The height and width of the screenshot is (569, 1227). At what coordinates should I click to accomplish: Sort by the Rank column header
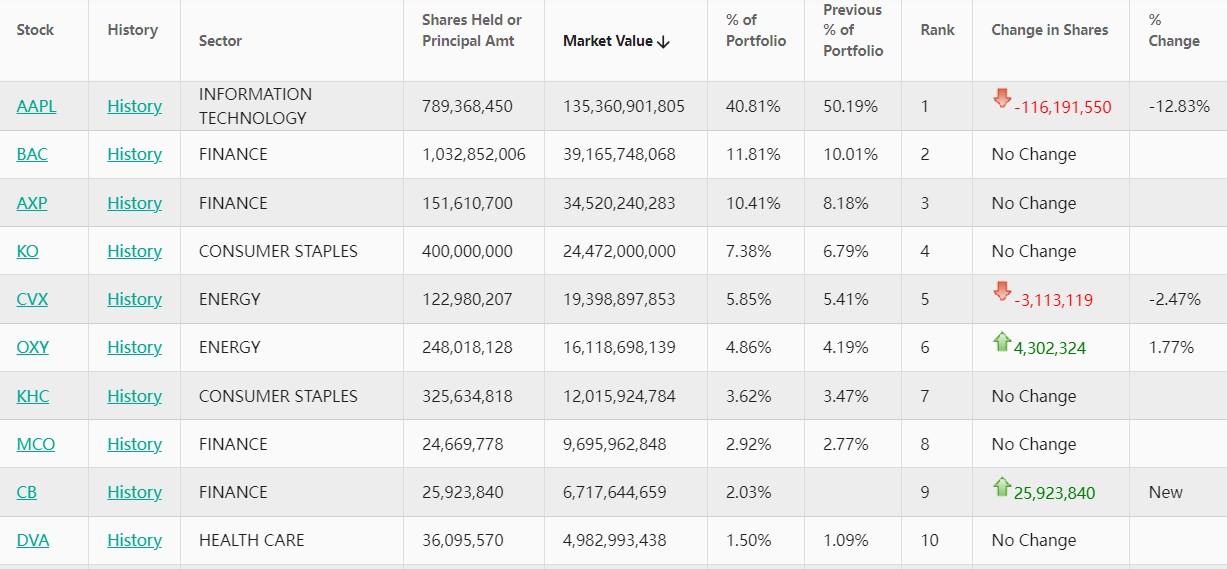coord(937,30)
